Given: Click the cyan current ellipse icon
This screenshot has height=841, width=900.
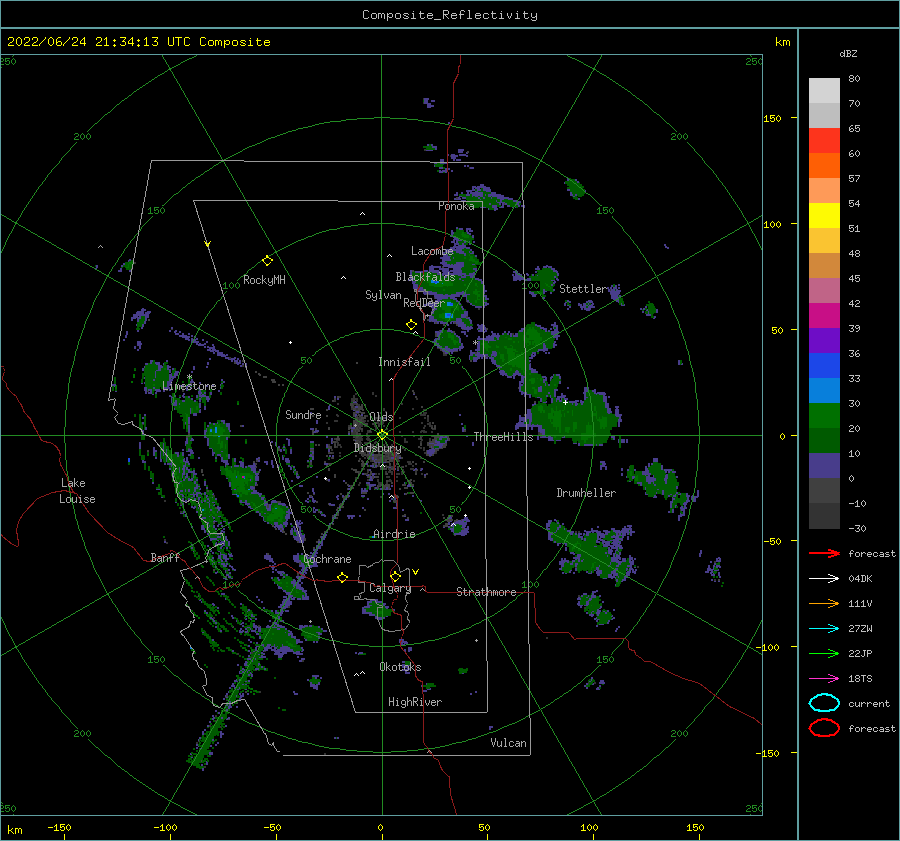Looking at the screenshot, I should click(x=824, y=703).
